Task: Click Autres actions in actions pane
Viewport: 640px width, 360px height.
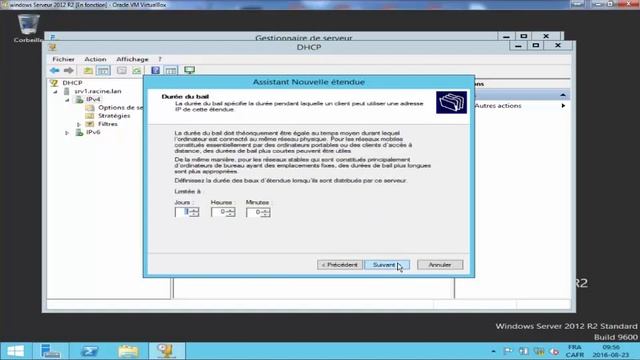Action: click(498, 105)
